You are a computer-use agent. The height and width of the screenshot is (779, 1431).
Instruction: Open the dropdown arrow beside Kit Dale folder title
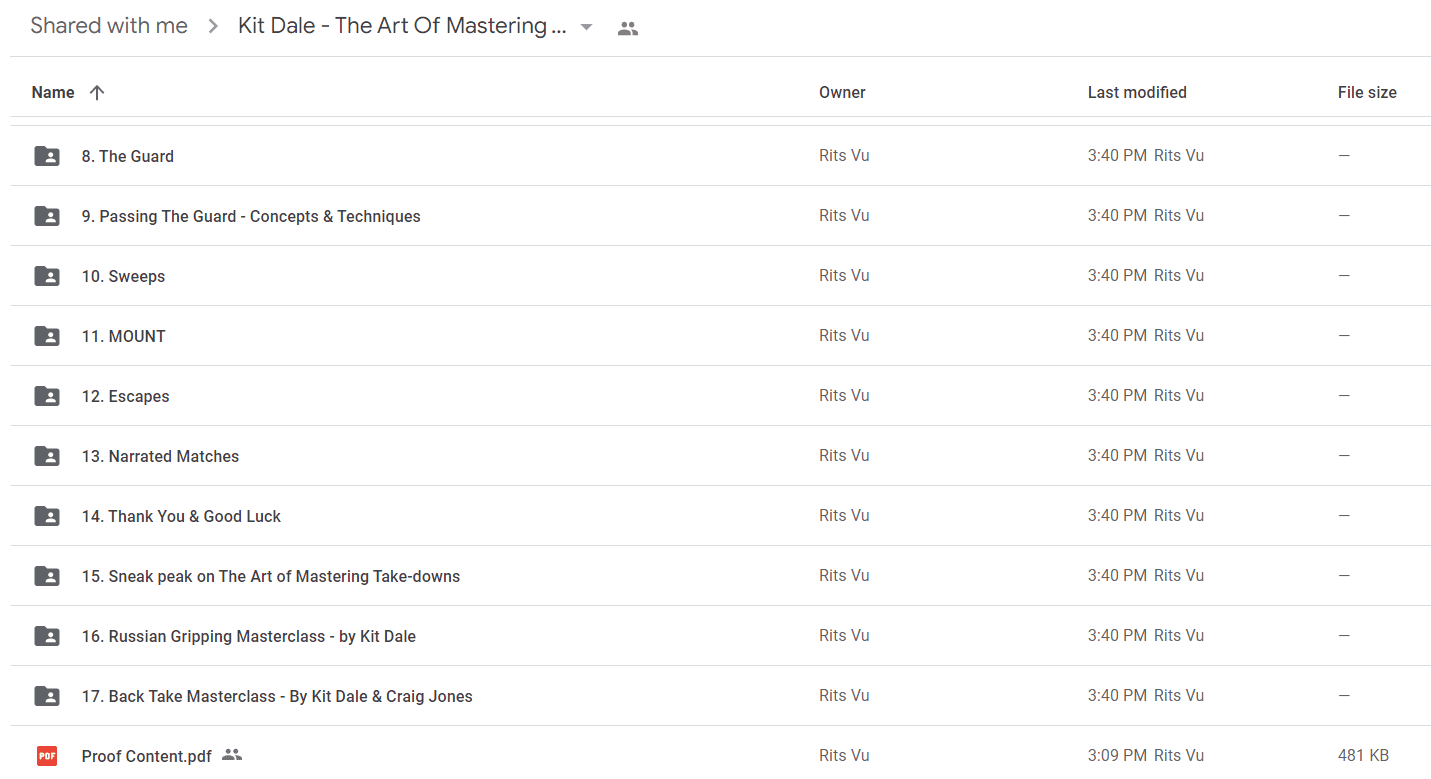tap(587, 27)
